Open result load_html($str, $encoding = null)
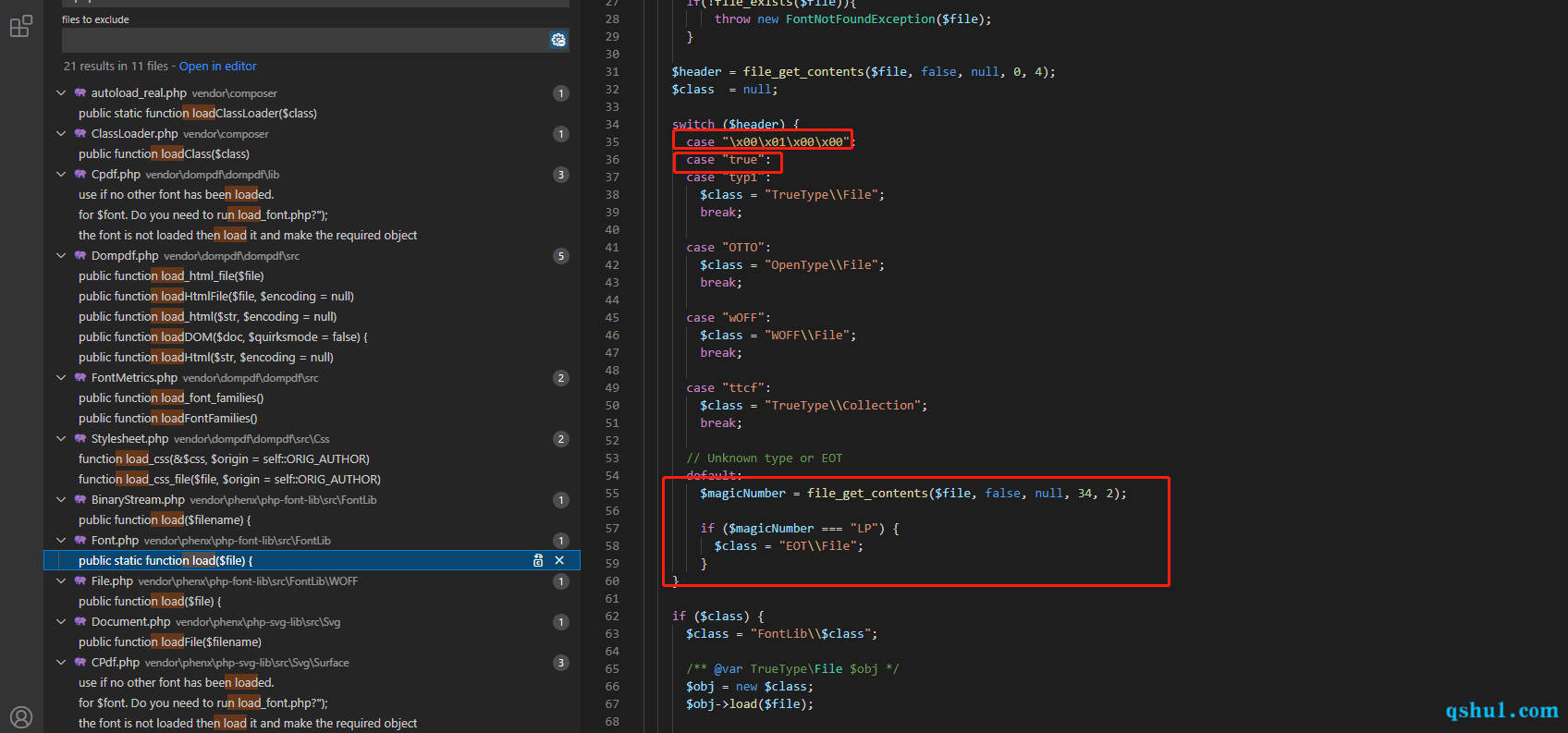Screen dimensions: 1568x733 point(312,316)
